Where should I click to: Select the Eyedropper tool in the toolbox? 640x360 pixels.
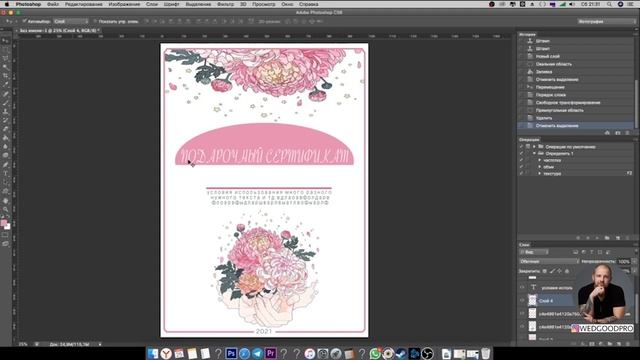(x=5, y=85)
